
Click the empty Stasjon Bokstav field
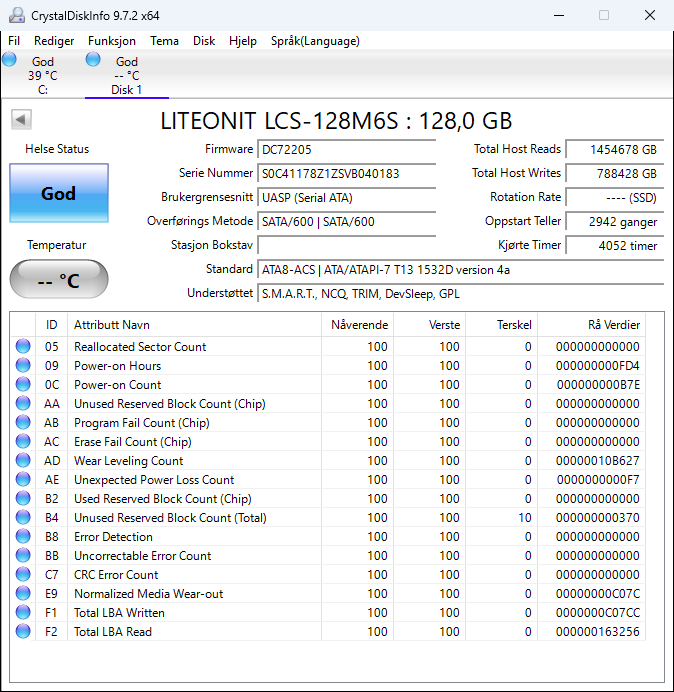(346, 245)
